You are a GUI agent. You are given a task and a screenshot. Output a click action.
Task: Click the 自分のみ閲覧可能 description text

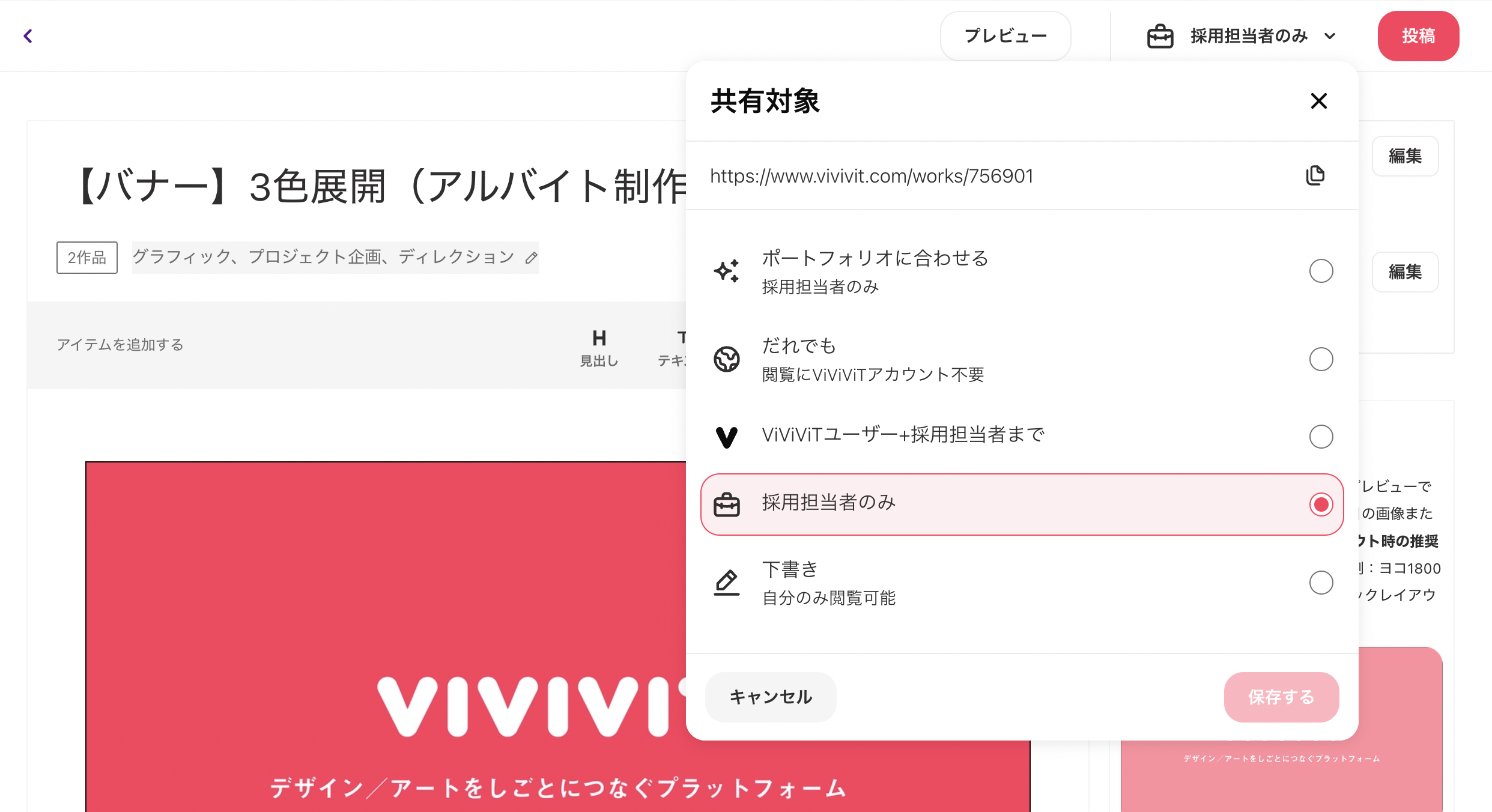(829, 598)
